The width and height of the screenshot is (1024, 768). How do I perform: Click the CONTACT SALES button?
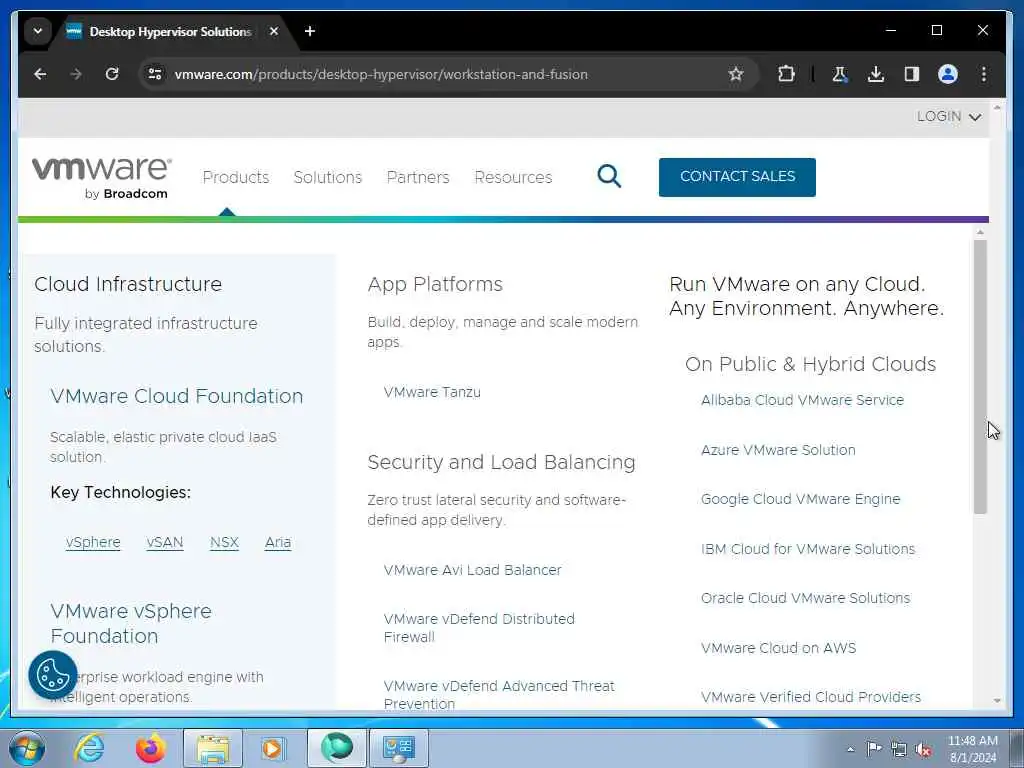coord(737,177)
